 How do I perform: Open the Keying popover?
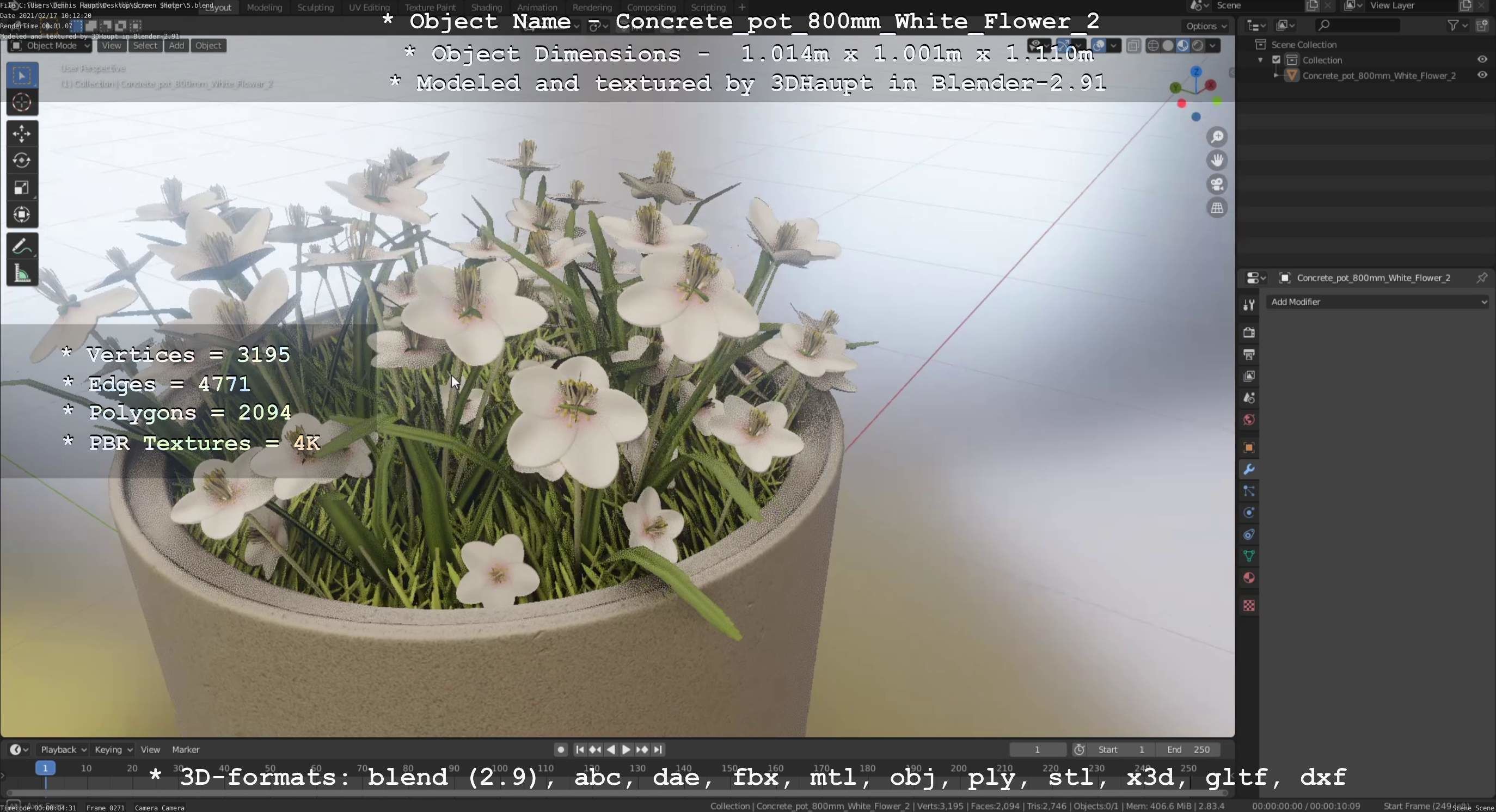pos(113,750)
